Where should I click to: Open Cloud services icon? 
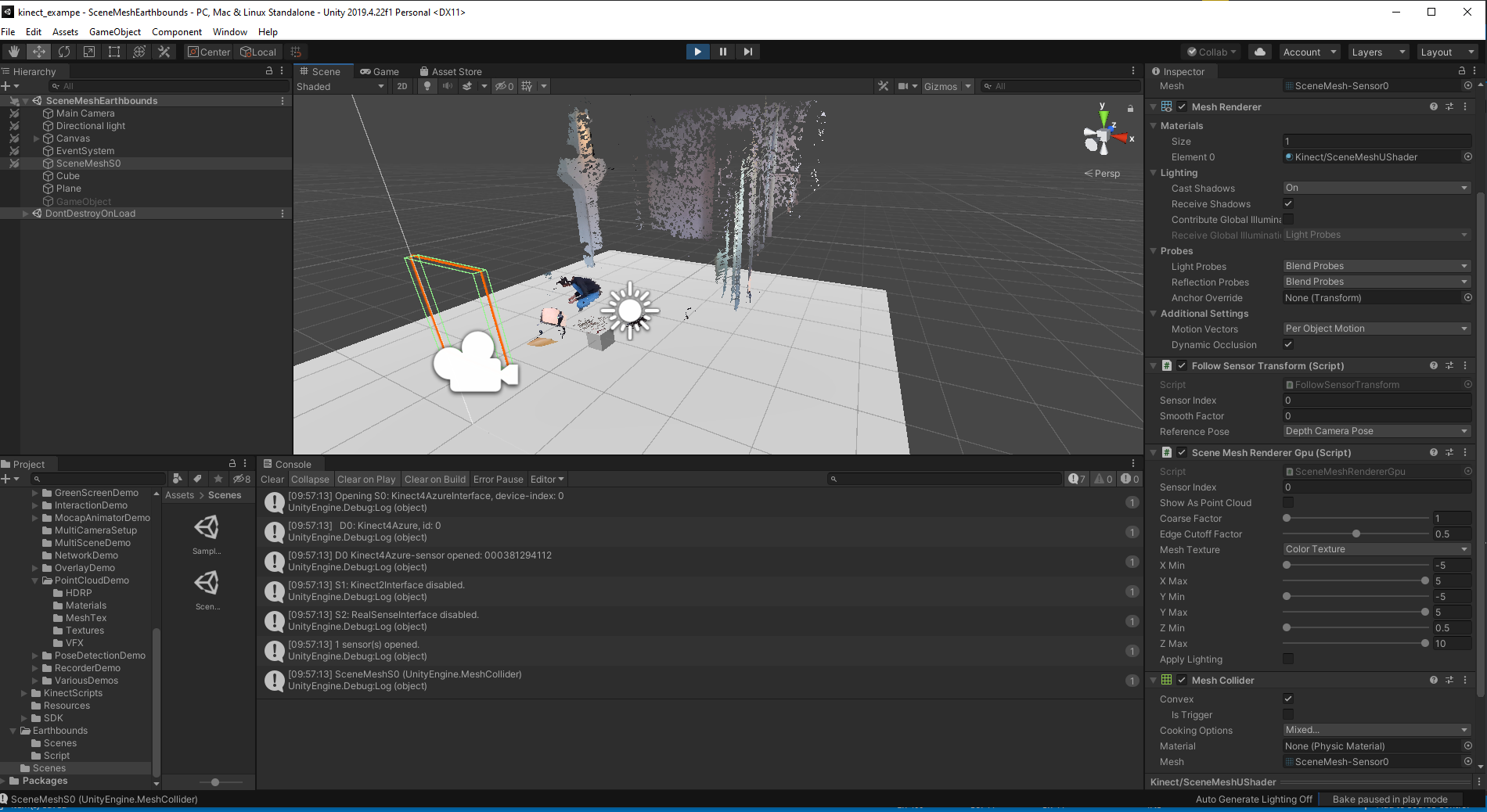coord(1259,52)
